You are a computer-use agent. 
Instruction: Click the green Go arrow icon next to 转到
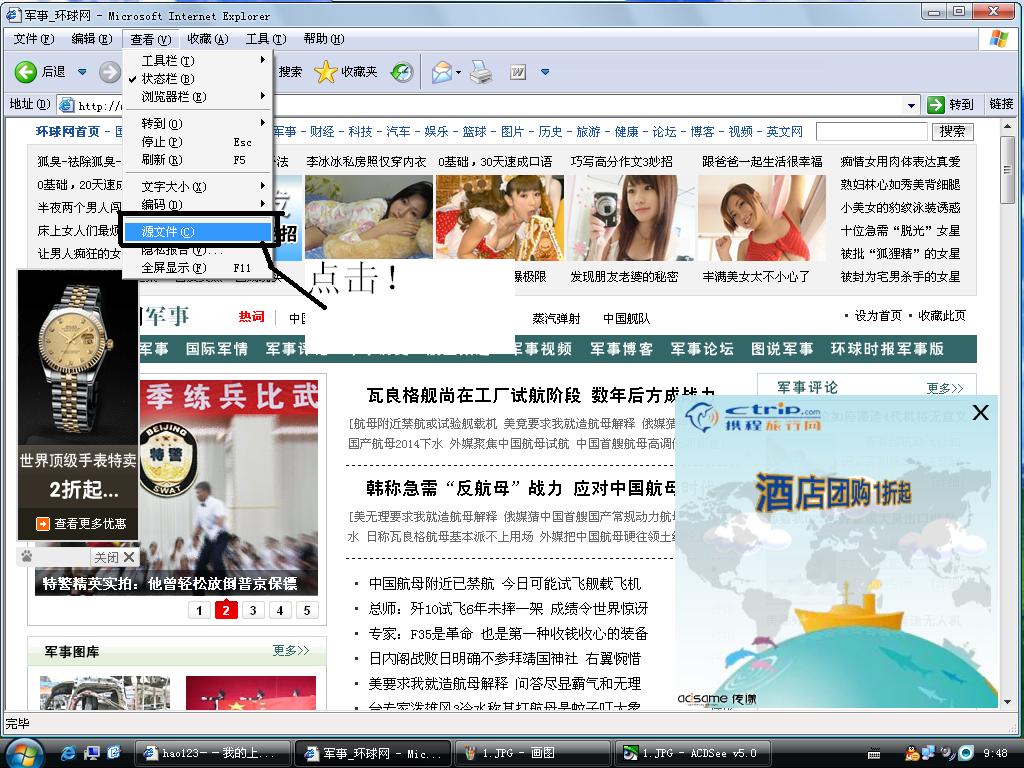pos(936,104)
